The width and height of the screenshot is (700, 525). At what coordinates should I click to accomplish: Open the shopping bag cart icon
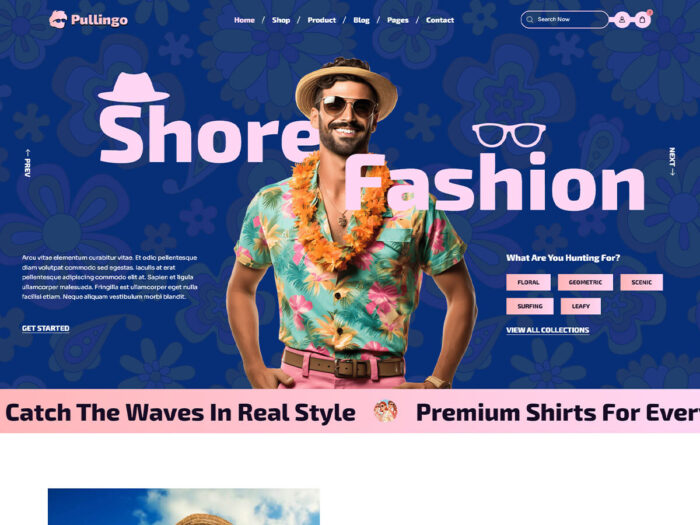coord(642,20)
